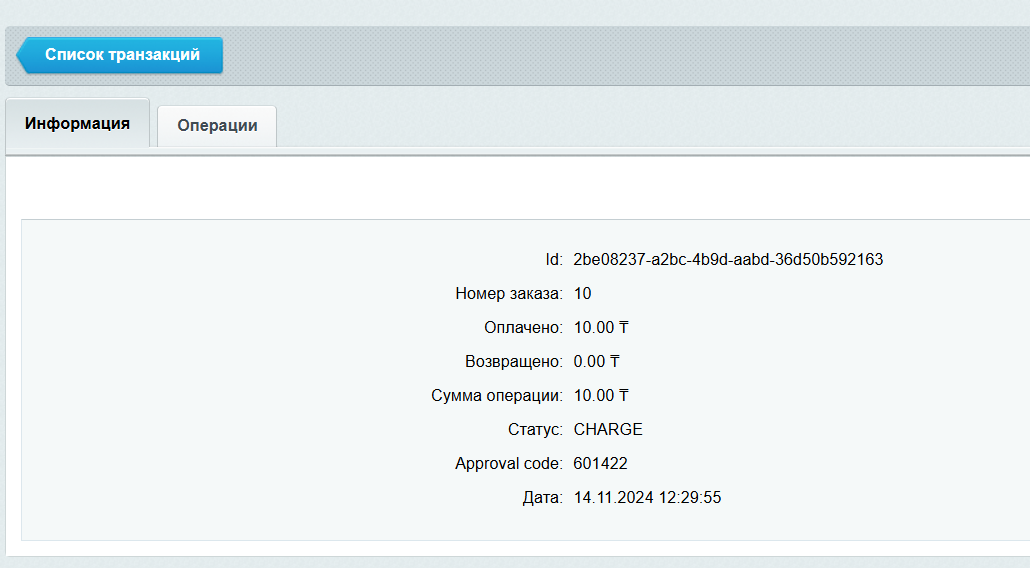Click the Оплачено amount 10.00 ₸
This screenshot has height=568, width=1030.
(600, 328)
